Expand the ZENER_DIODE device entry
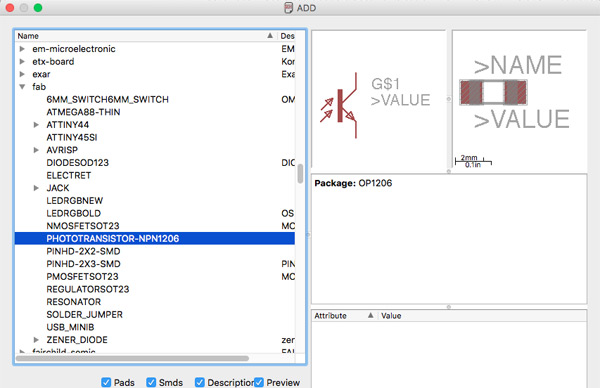The height and width of the screenshot is (388, 600). point(36,340)
